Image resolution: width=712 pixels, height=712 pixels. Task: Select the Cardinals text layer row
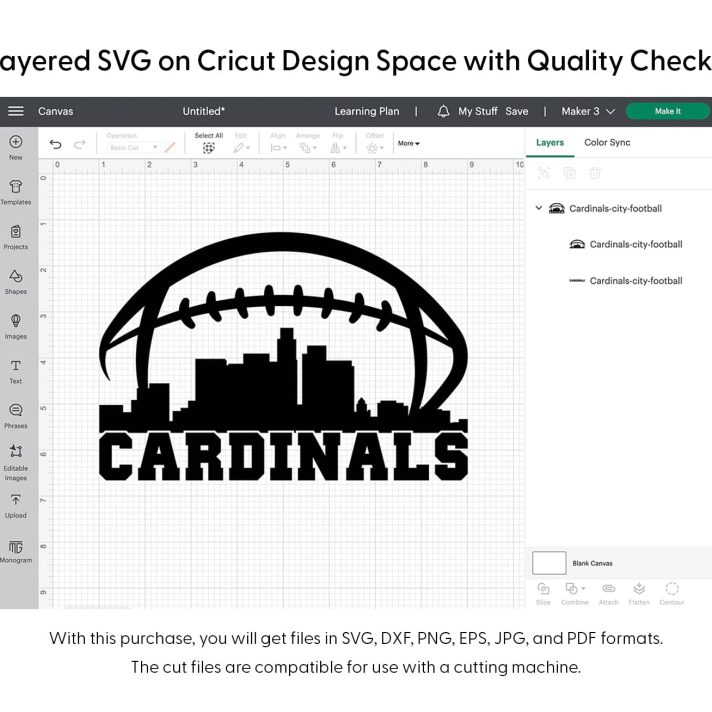626,281
